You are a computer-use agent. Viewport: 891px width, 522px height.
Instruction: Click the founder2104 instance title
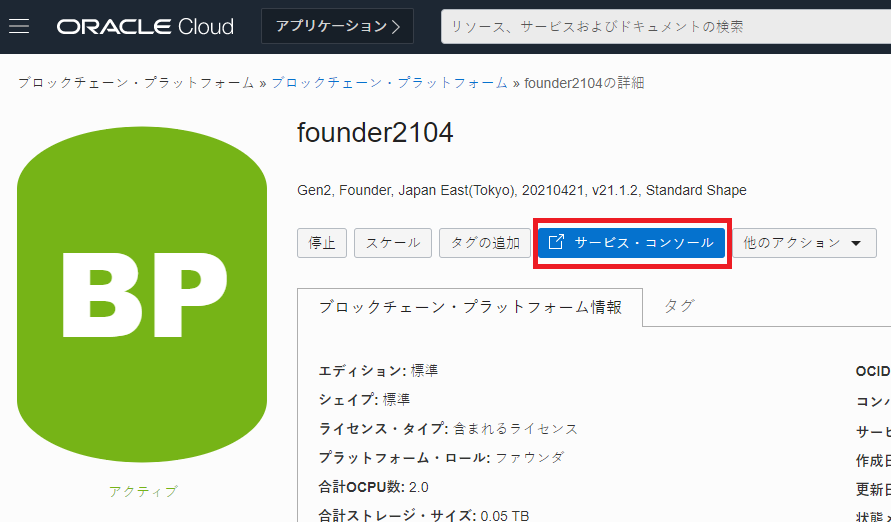pyautogui.click(x=375, y=132)
